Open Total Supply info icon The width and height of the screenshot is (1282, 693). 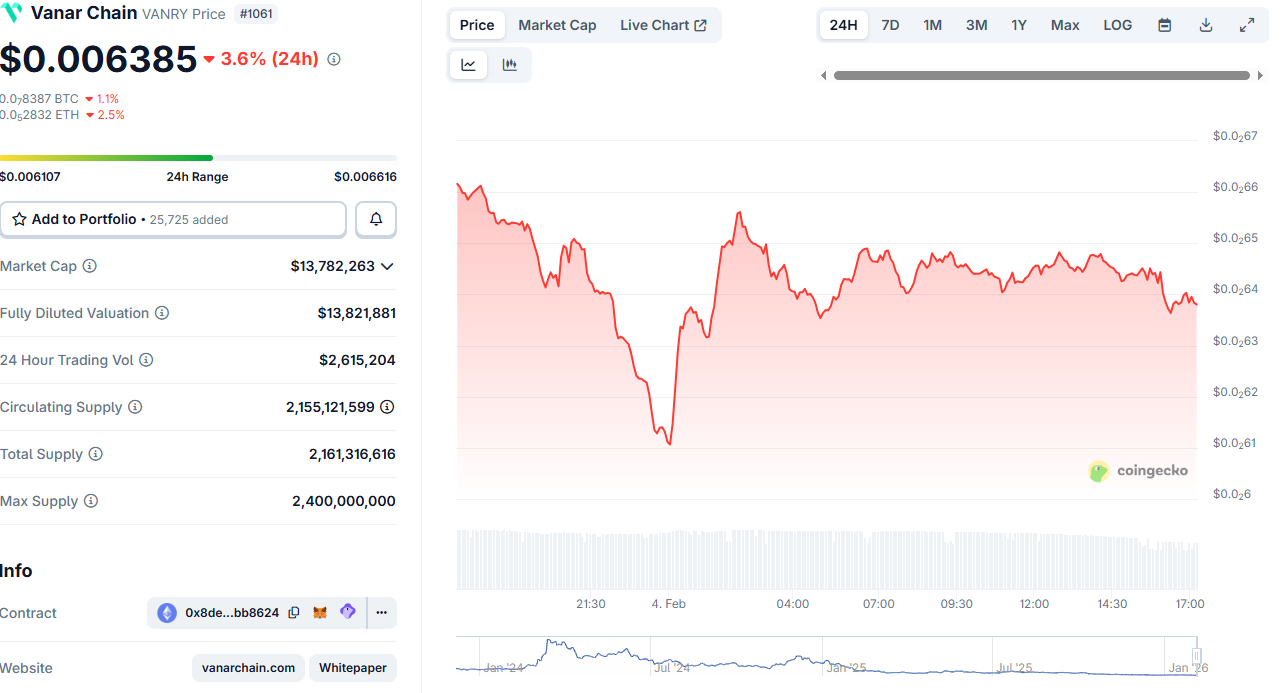coord(96,454)
